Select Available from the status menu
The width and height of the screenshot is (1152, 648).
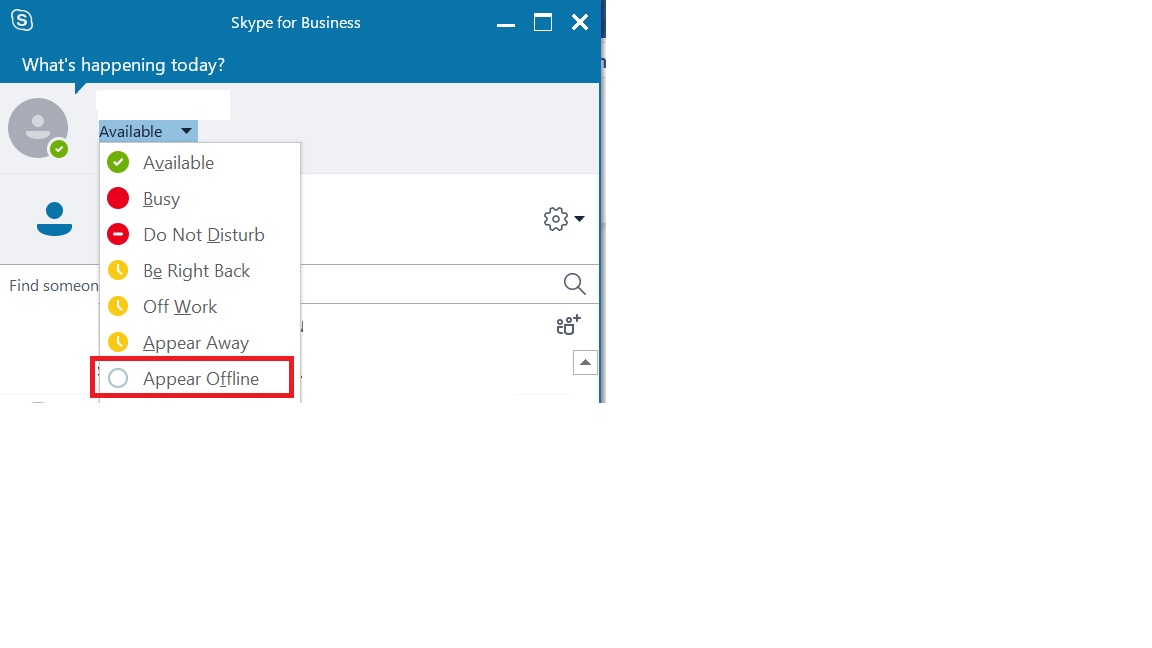(178, 162)
